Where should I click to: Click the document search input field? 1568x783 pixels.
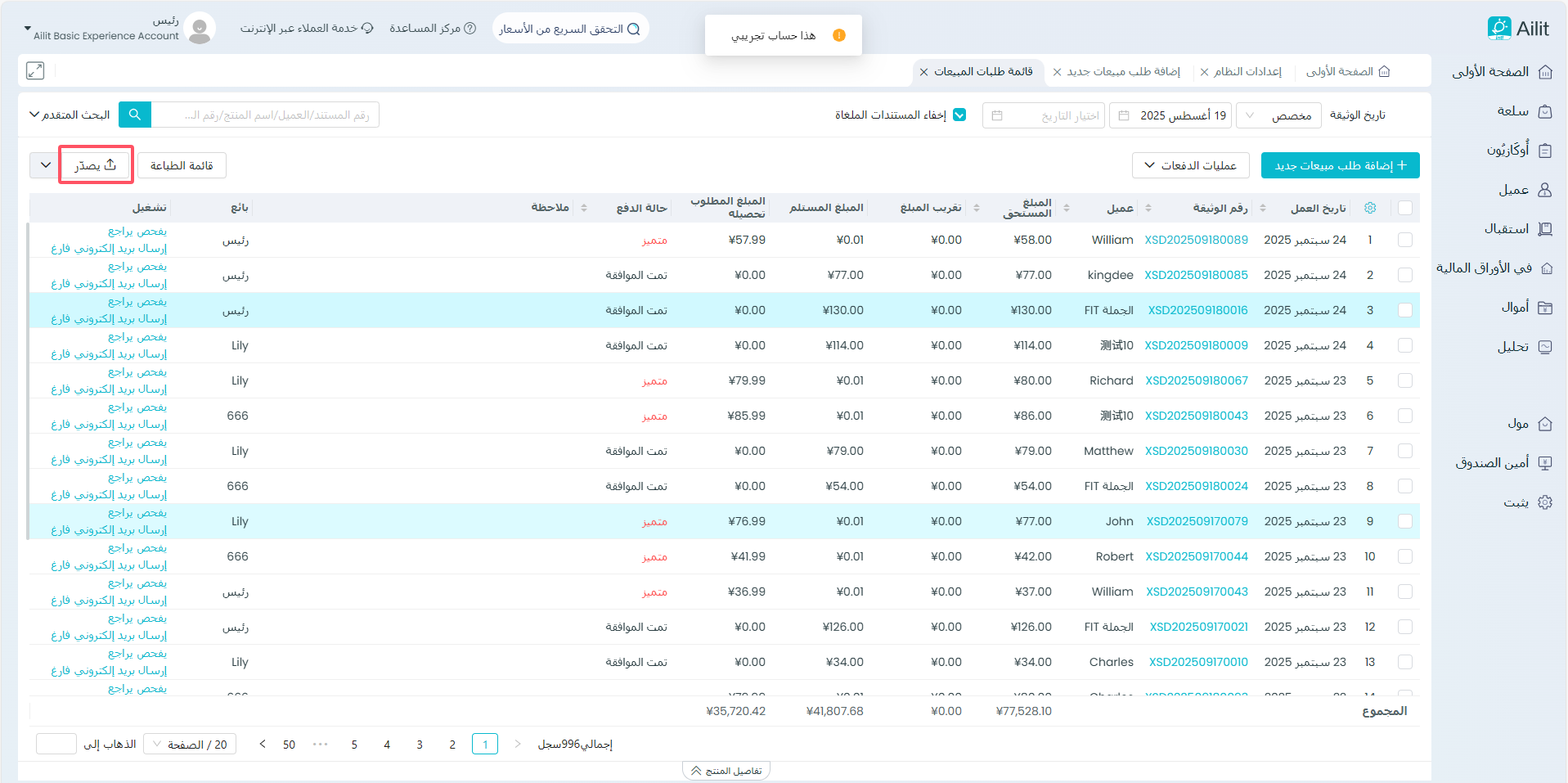(x=265, y=115)
